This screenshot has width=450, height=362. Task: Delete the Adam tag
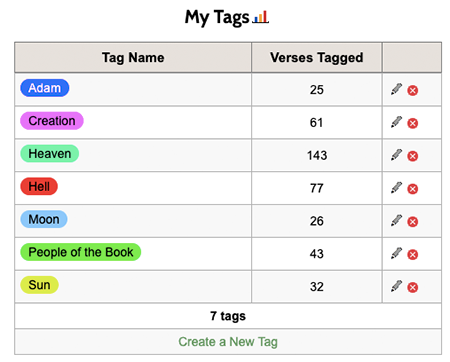[413, 90]
